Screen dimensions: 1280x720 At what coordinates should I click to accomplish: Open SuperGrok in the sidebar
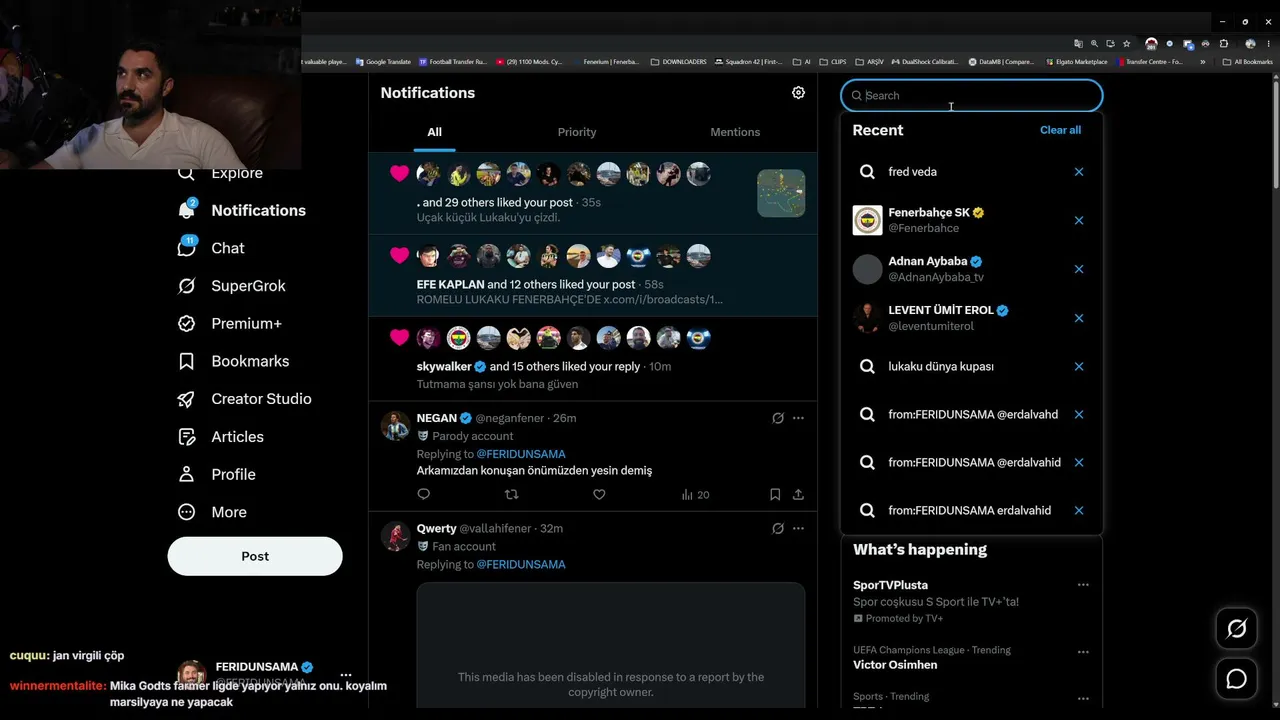(x=231, y=286)
